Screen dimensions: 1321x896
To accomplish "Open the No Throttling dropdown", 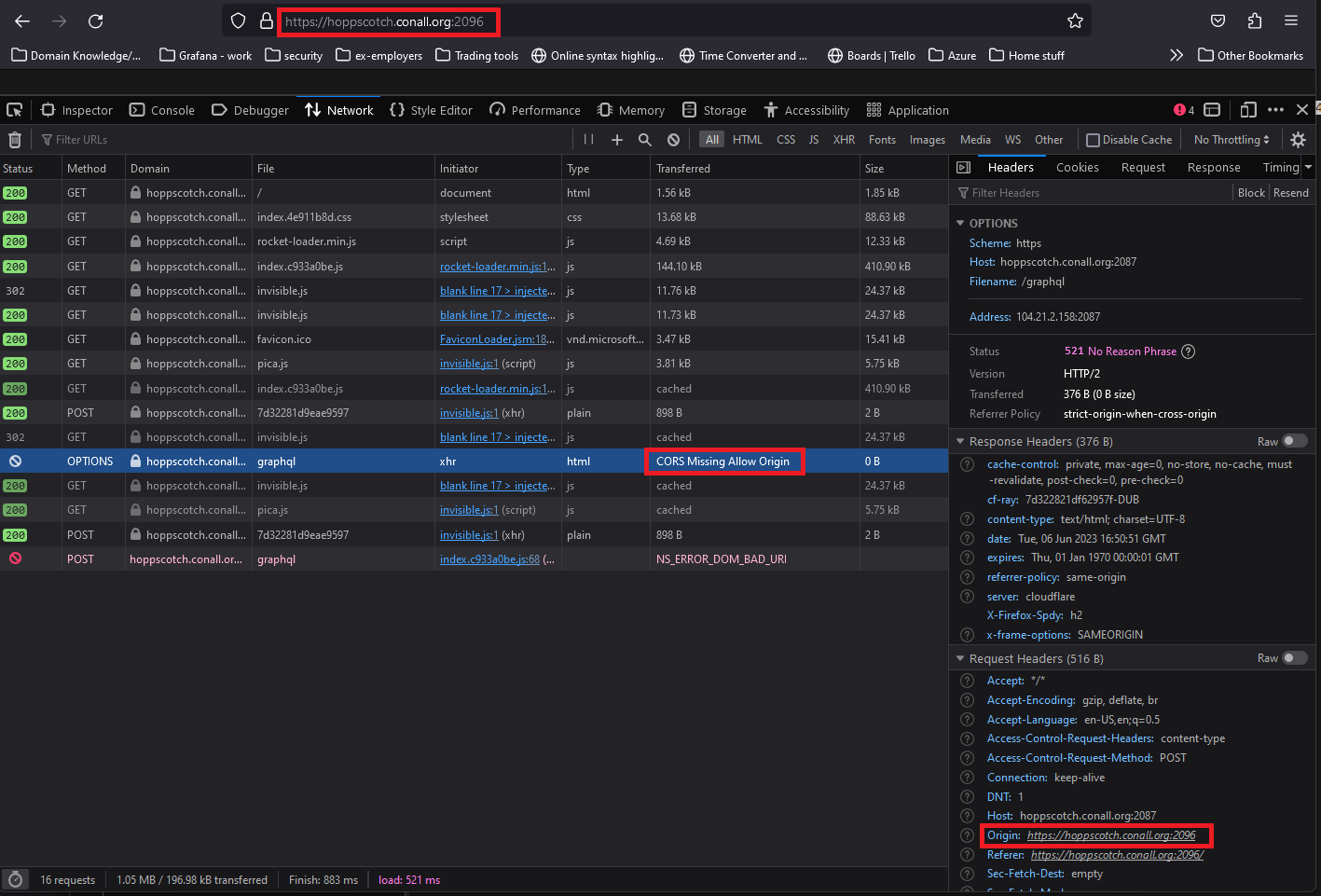I will pyautogui.click(x=1230, y=140).
